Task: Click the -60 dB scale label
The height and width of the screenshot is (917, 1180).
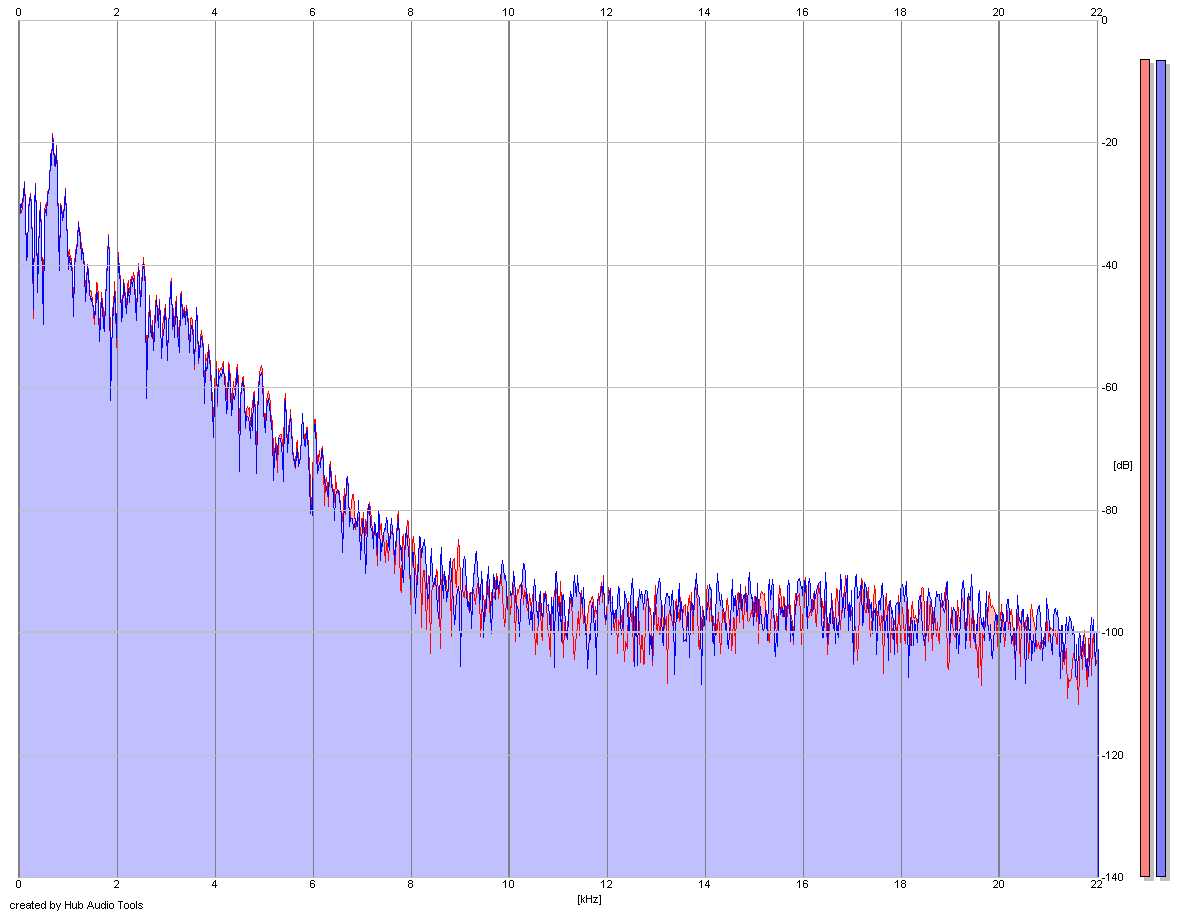Action: (x=1110, y=387)
